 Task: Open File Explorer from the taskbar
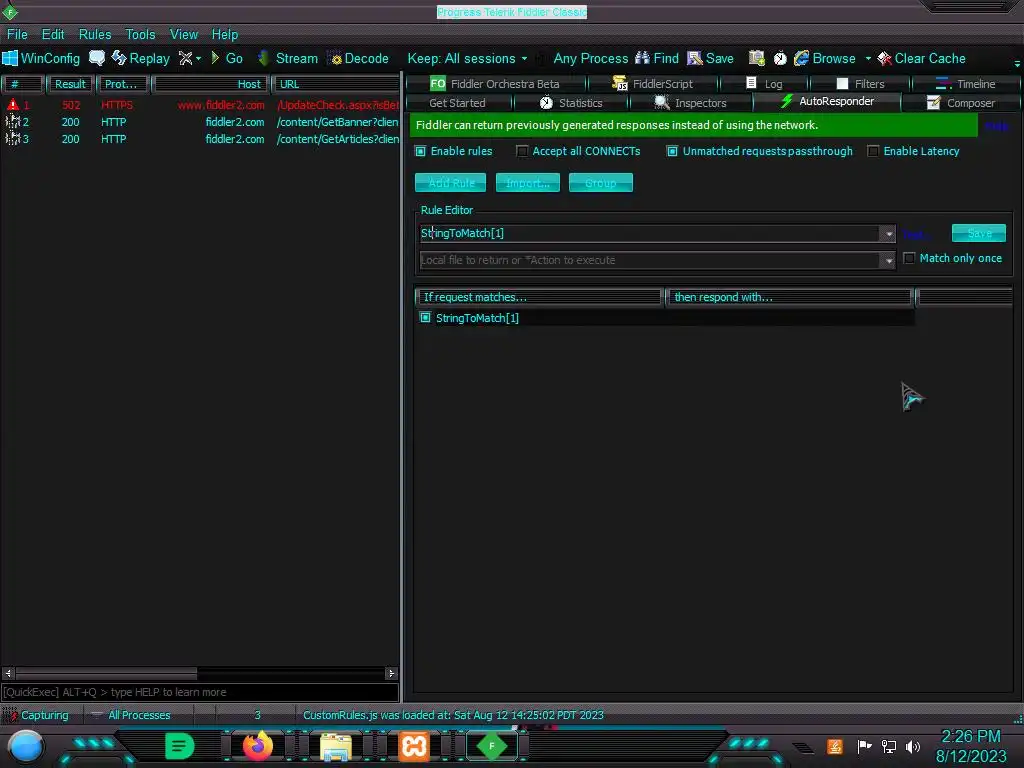click(x=335, y=746)
